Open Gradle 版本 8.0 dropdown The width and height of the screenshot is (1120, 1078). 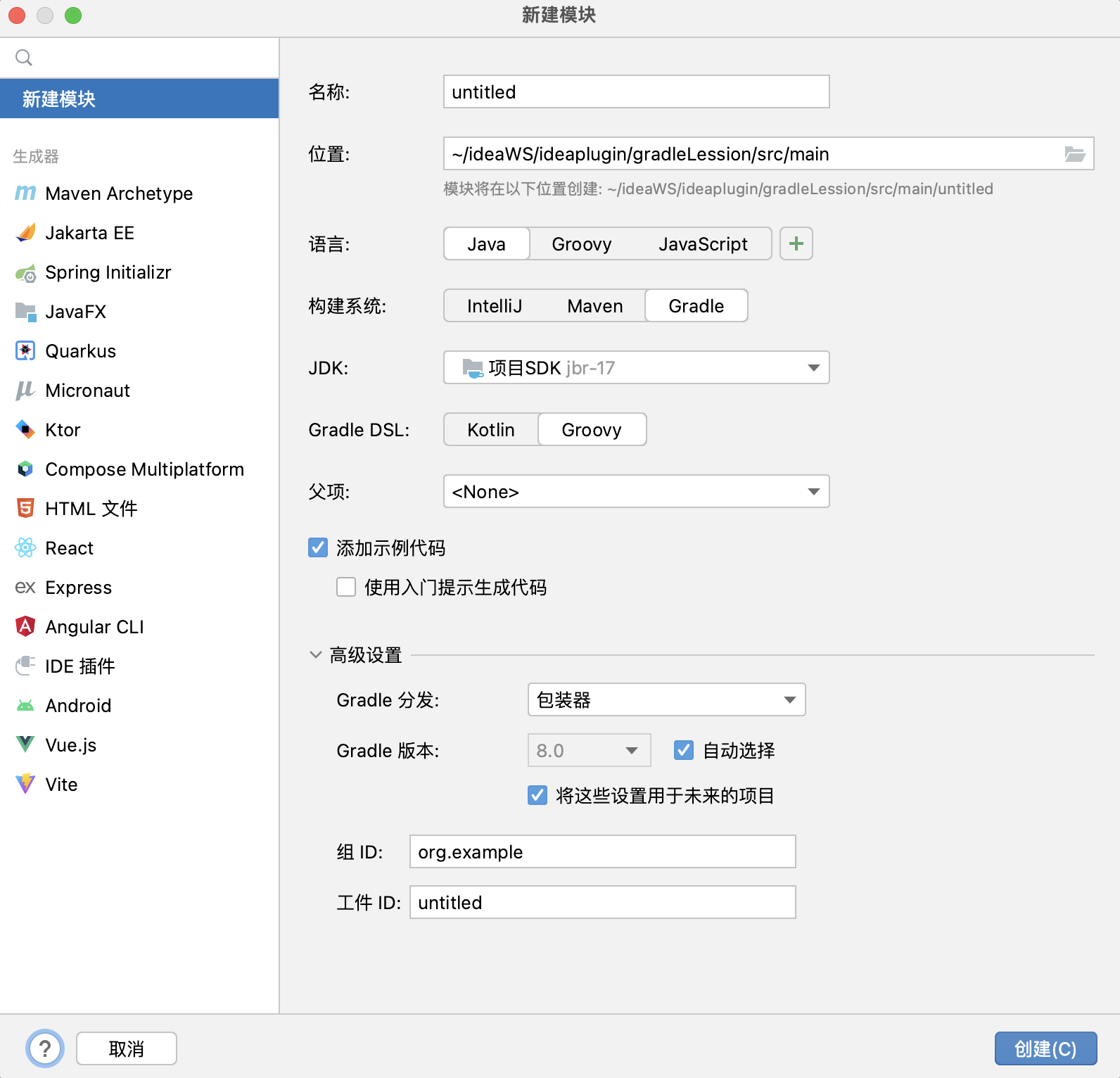click(x=590, y=750)
